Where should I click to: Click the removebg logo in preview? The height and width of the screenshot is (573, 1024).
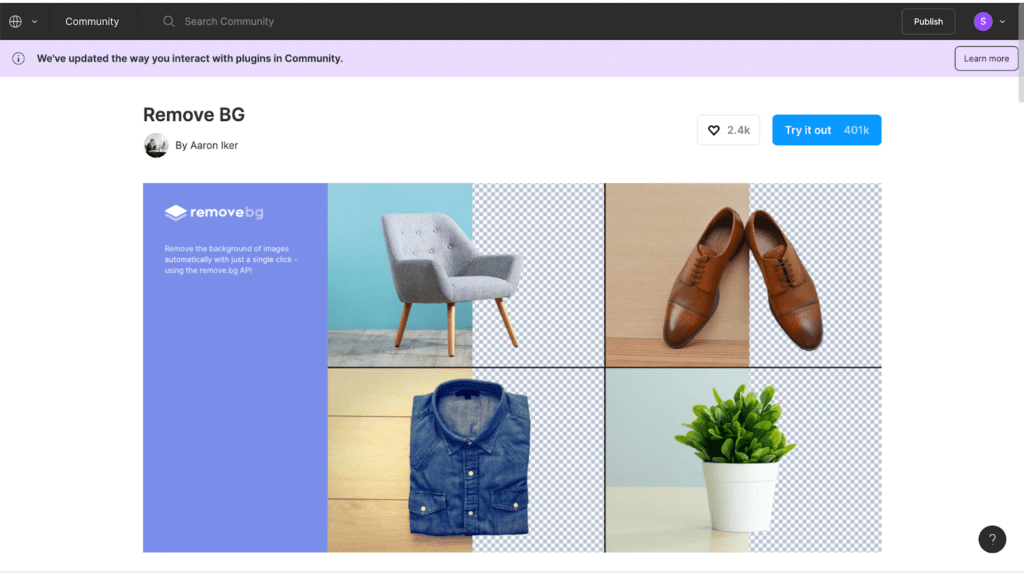(214, 212)
